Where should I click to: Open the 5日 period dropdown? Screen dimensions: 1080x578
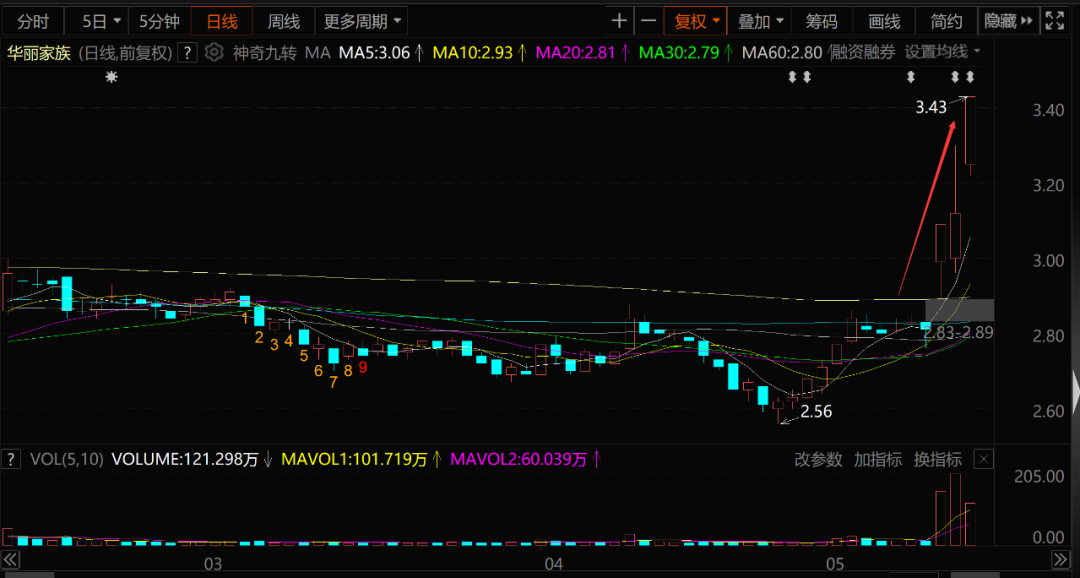[x=101, y=21]
